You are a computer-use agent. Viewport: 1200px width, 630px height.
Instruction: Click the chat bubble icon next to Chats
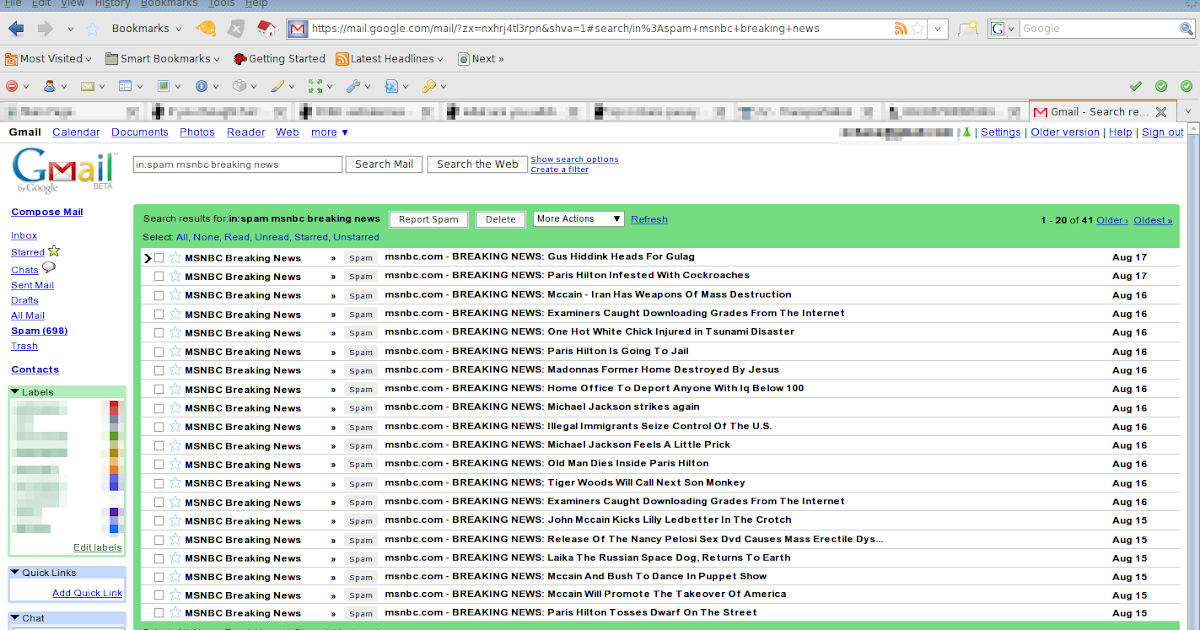[x=48, y=270]
